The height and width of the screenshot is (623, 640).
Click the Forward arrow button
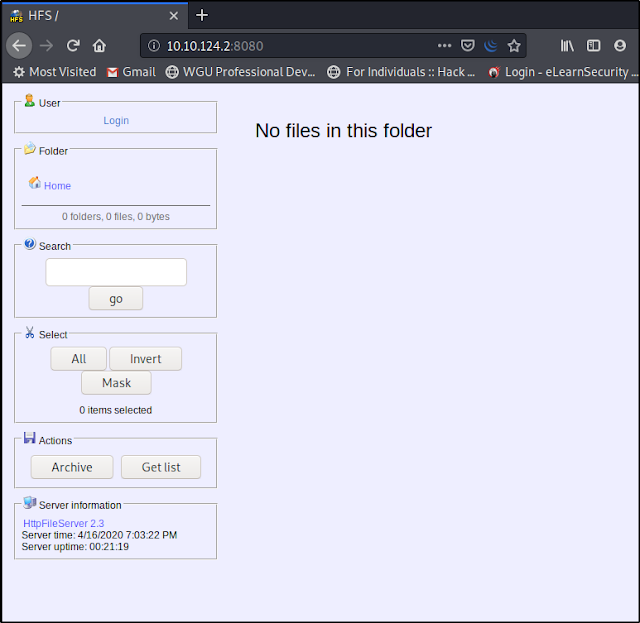46,46
